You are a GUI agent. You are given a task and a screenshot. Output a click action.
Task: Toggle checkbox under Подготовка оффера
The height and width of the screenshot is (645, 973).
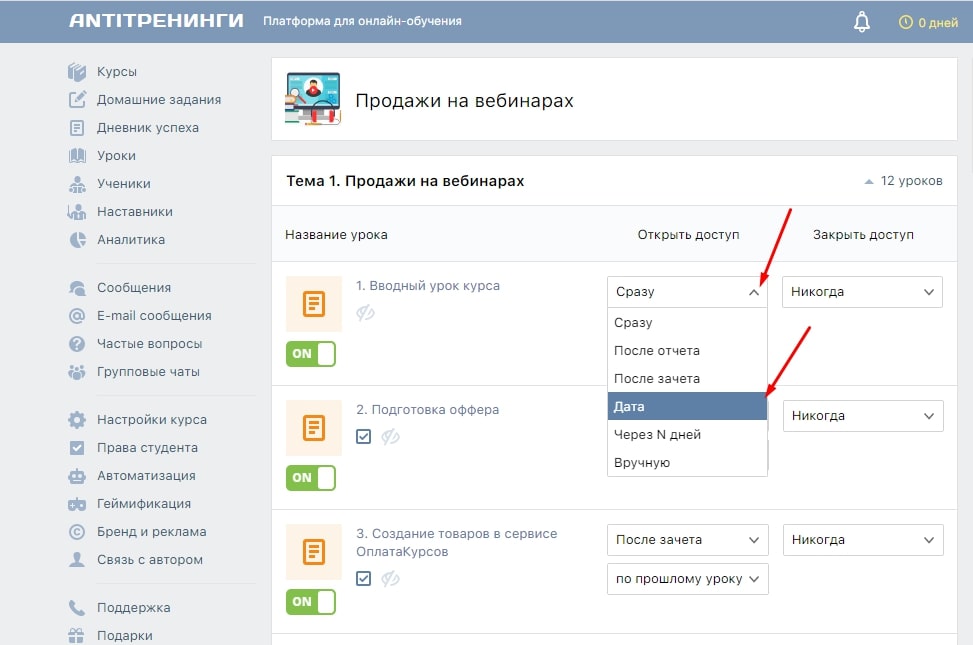364,436
